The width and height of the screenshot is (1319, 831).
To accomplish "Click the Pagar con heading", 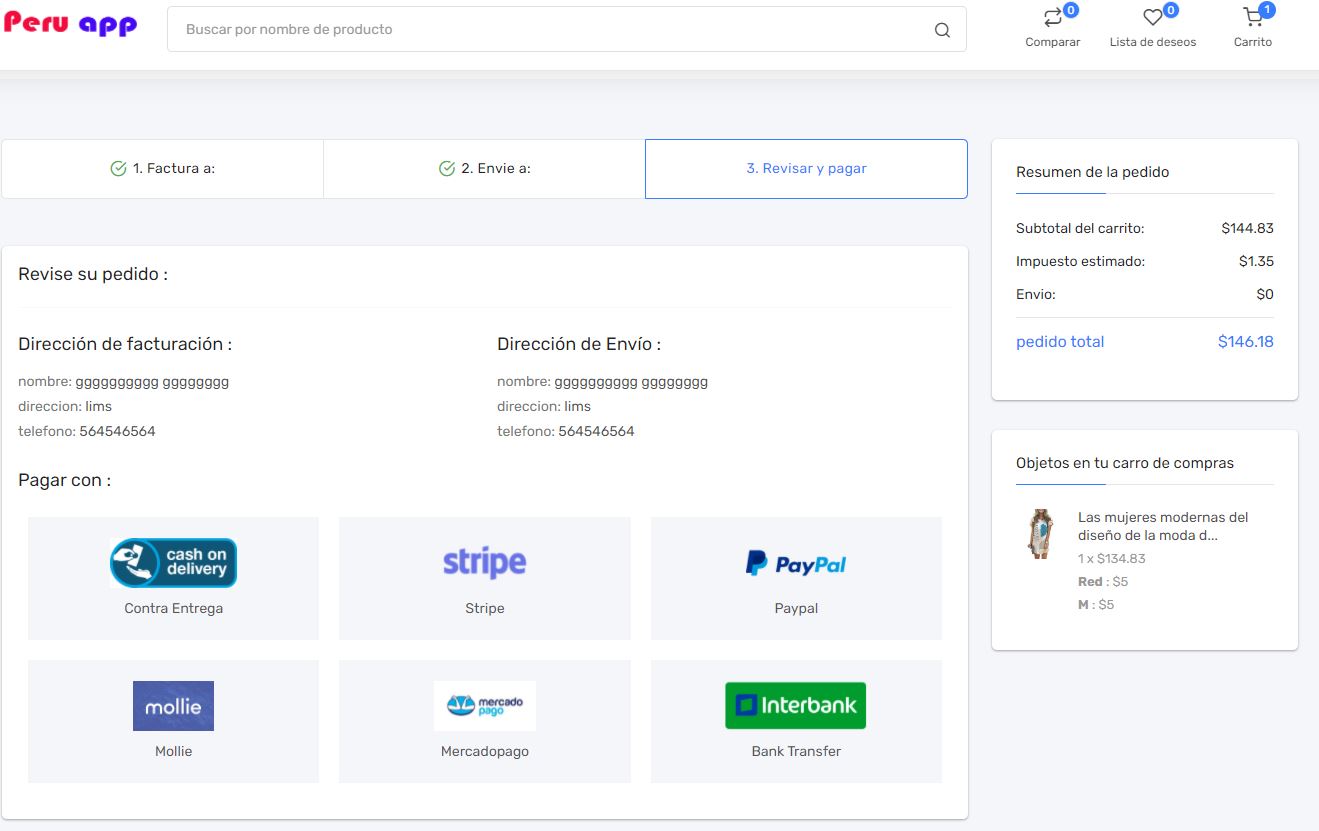I will click(x=65, y=480).
